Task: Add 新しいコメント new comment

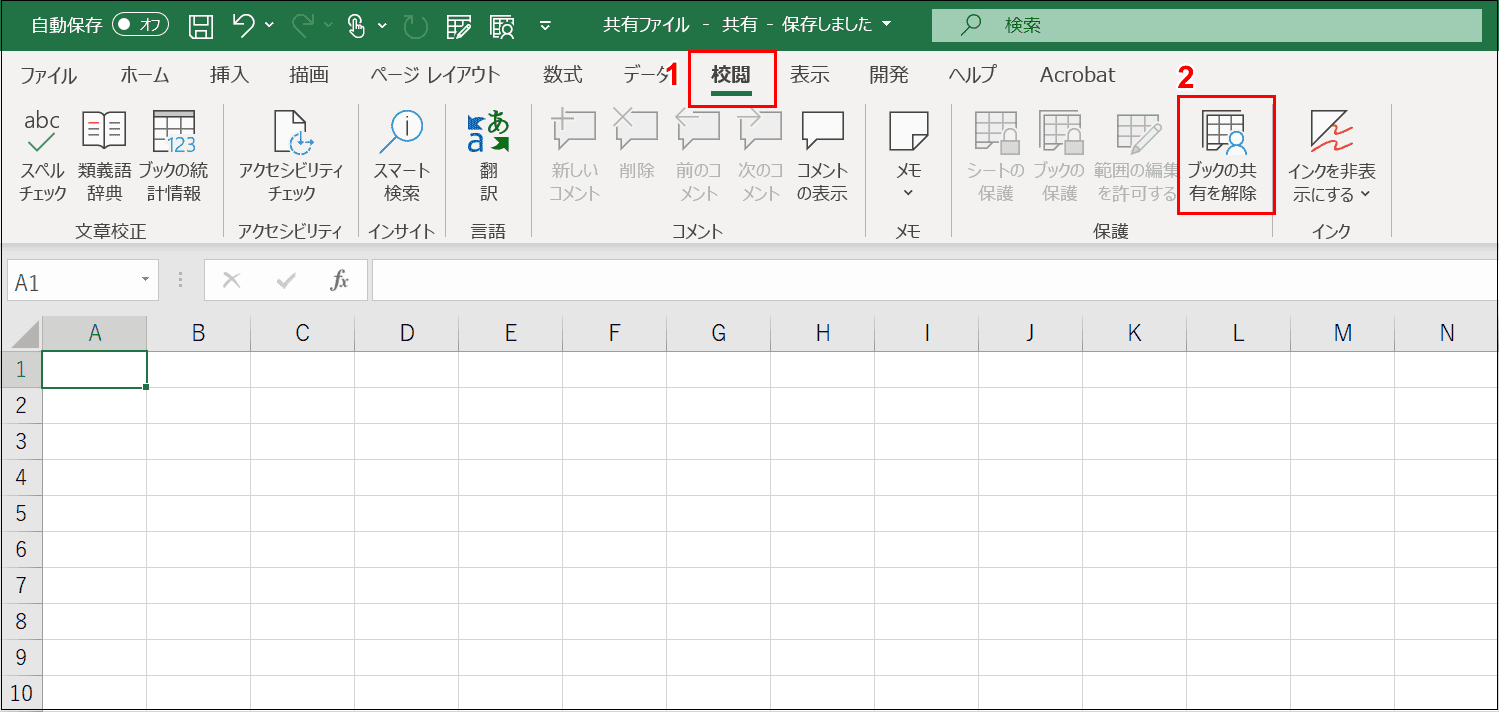Action: (x=574, y=156)
